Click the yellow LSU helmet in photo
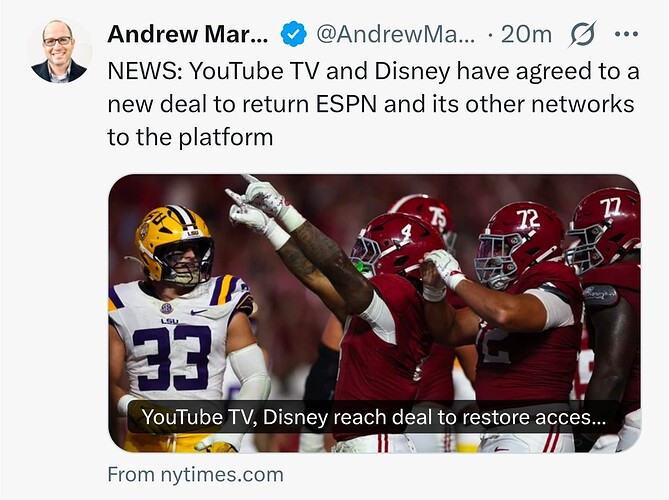The width and height of the screenshot is (669, 500). 173,240
